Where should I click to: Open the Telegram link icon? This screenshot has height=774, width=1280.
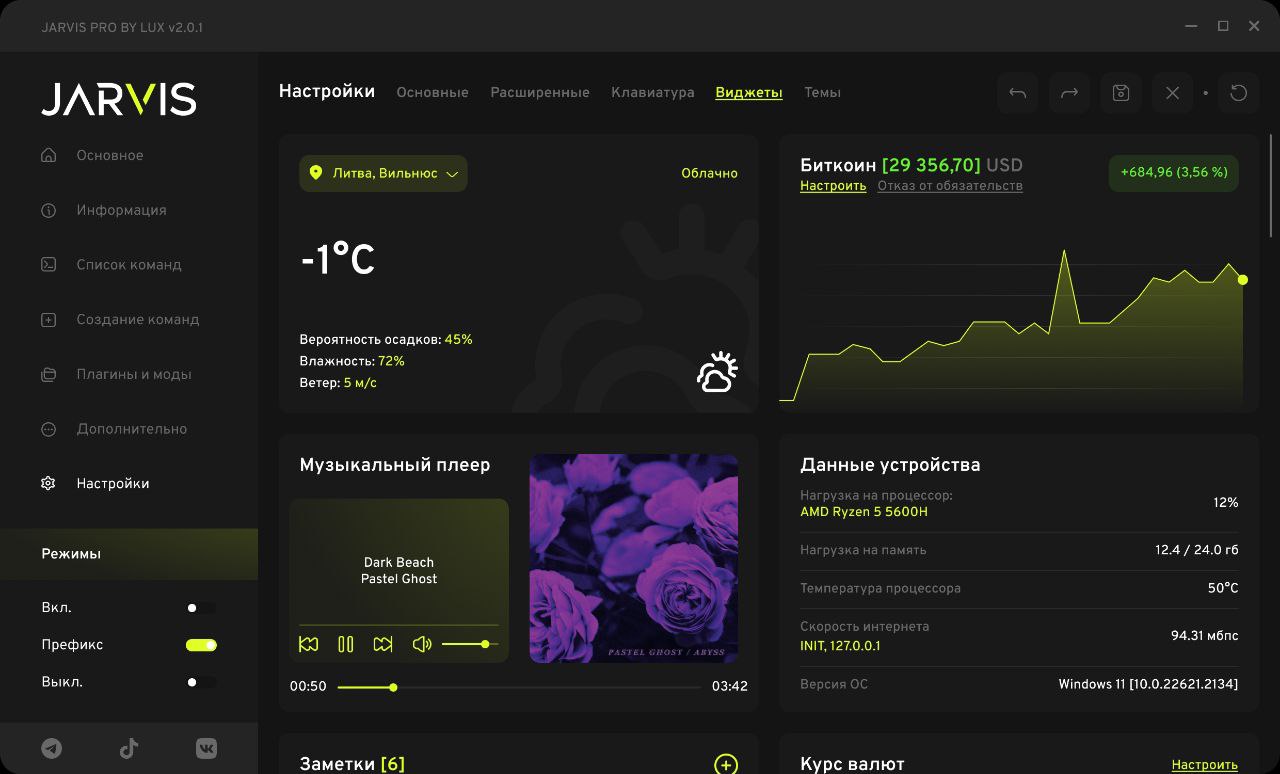coord(51,748)
